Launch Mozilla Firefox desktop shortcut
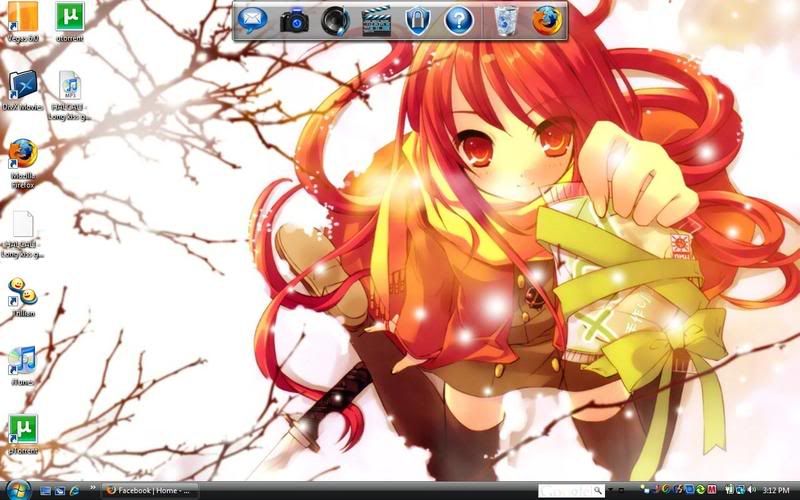The width and height of the screenshot is (800, 500). pyautogui.click(x=22, y=154)
